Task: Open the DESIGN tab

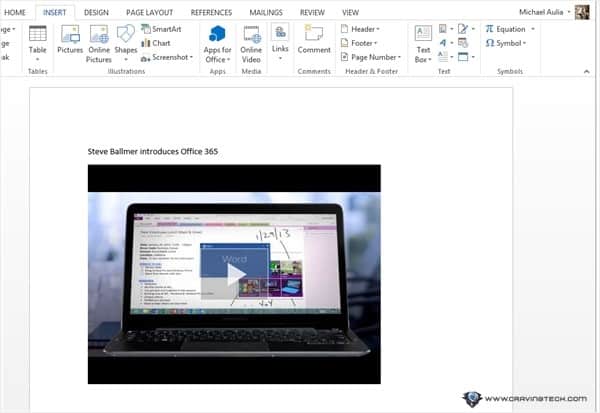Action: pyautogui.click(x=96, y=13)
